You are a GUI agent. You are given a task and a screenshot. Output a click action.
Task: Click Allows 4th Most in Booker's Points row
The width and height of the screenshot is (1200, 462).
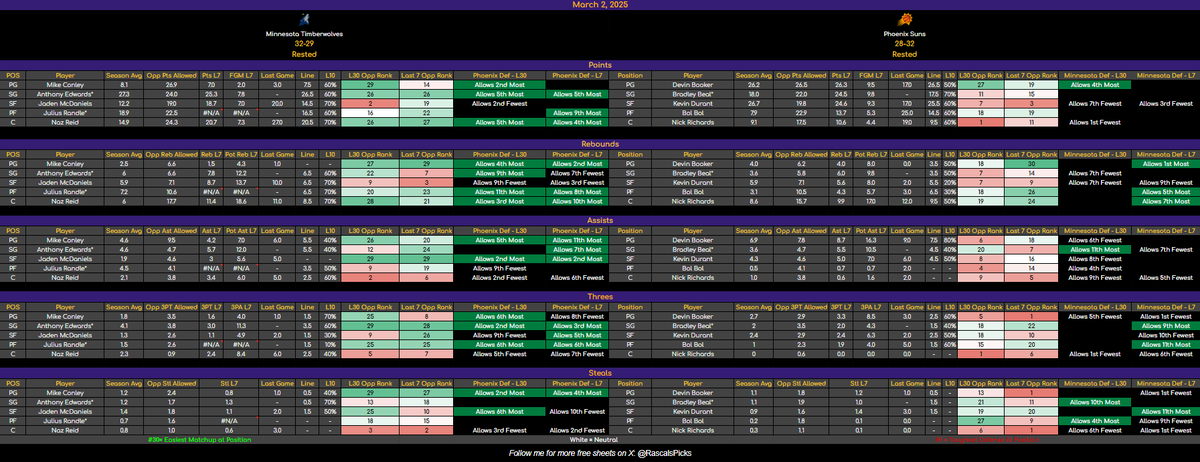click(1096, 85)
